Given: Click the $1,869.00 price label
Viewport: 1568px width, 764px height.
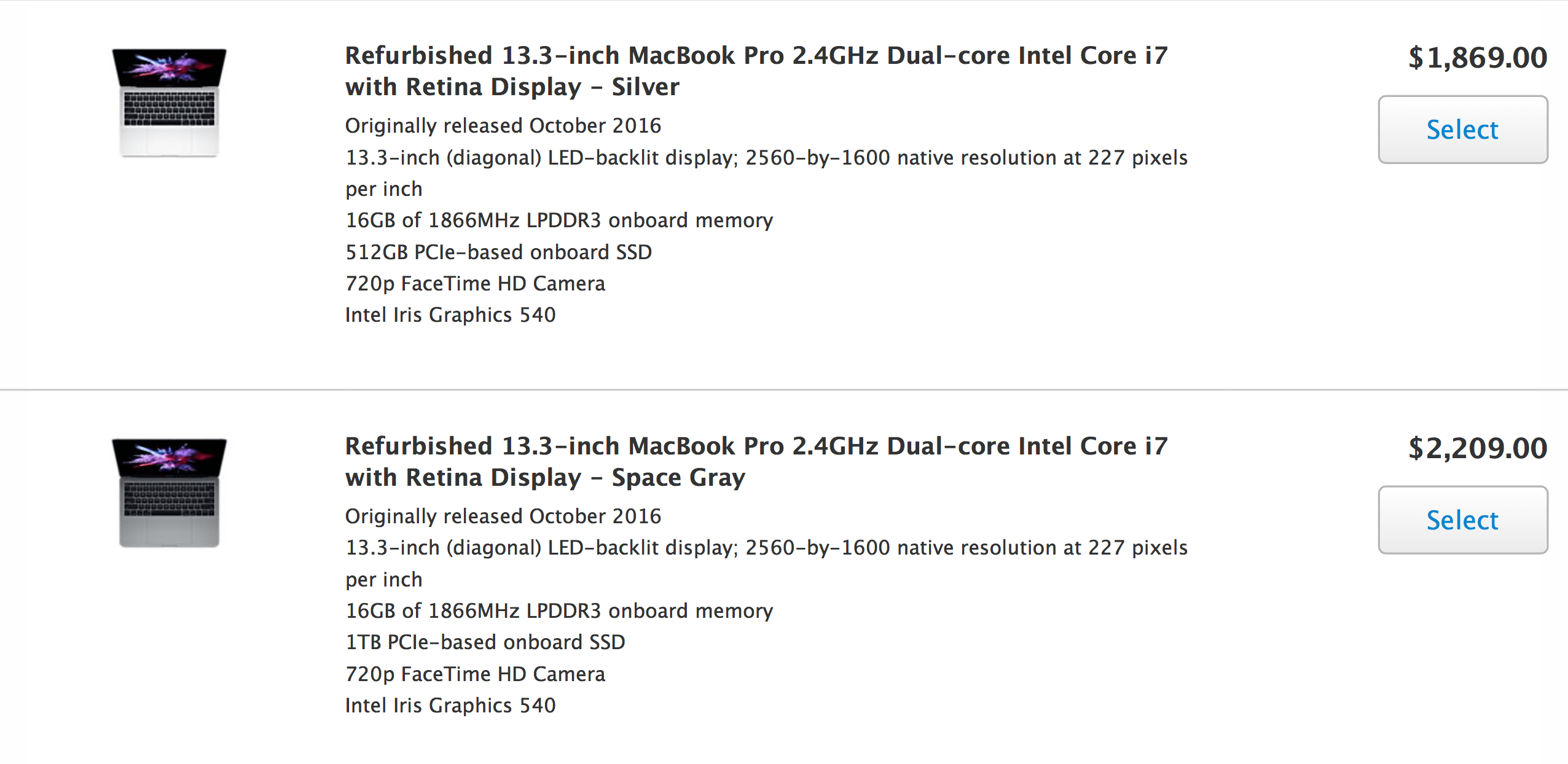Looking at the screenshot, I should pyautogui.click(x=1477, y=58).
